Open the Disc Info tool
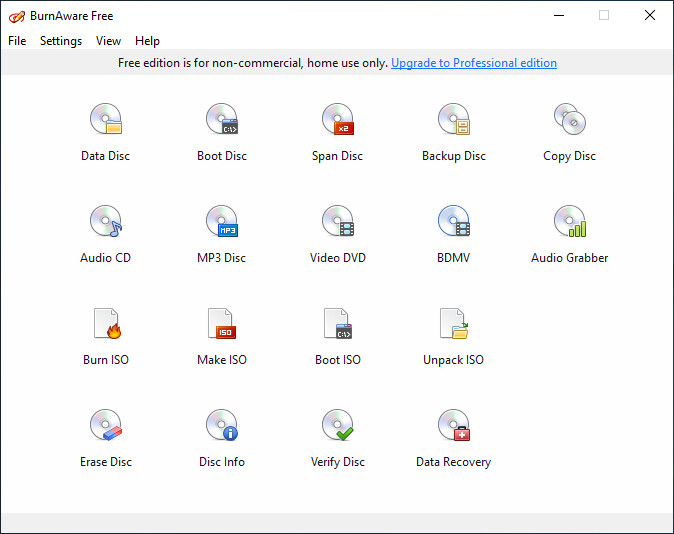674x534 pixels. tap(222, 425)
